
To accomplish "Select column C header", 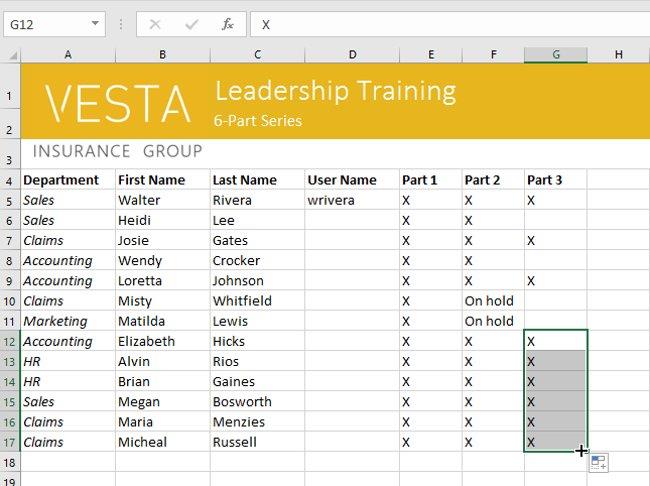I will click(x=257, y=55).
